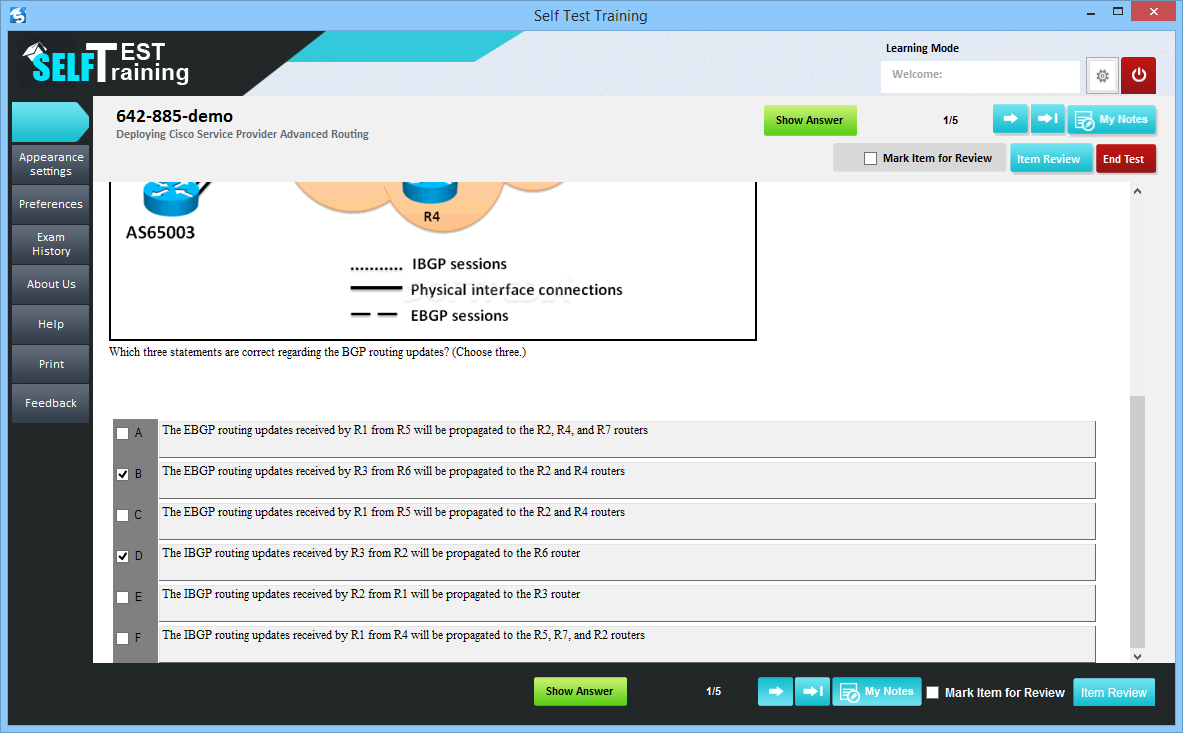Jump to last question with top arrow

point(1047,119)
